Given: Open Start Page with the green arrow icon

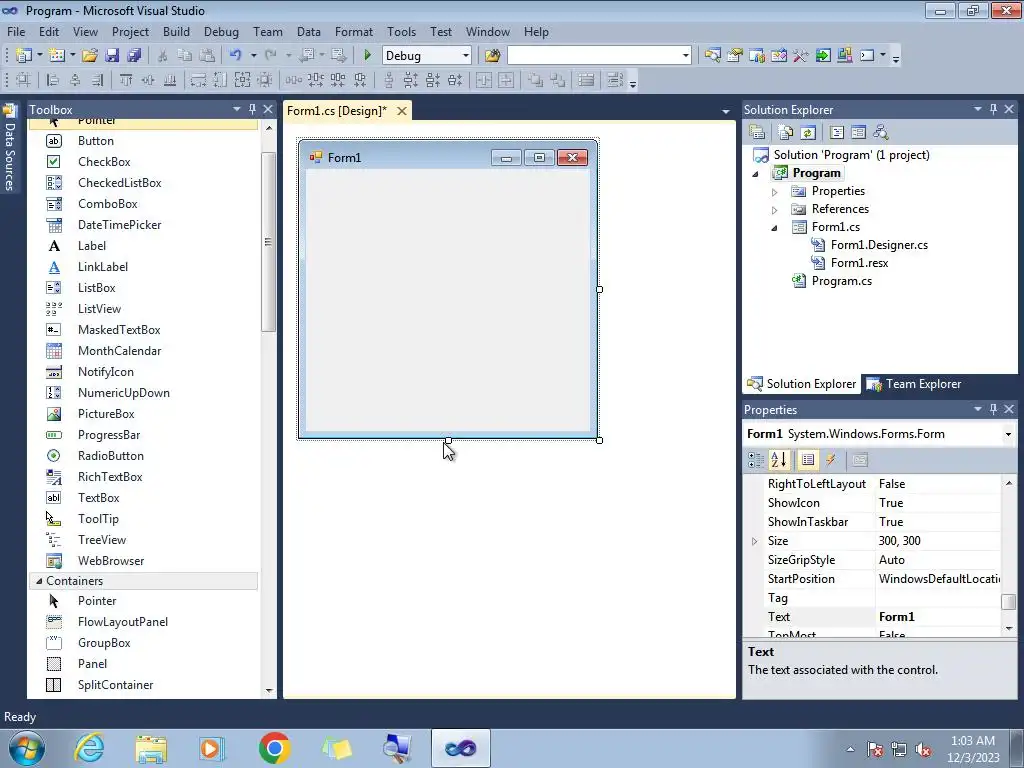Looking at the screenshot, I should tap(823, 56).
